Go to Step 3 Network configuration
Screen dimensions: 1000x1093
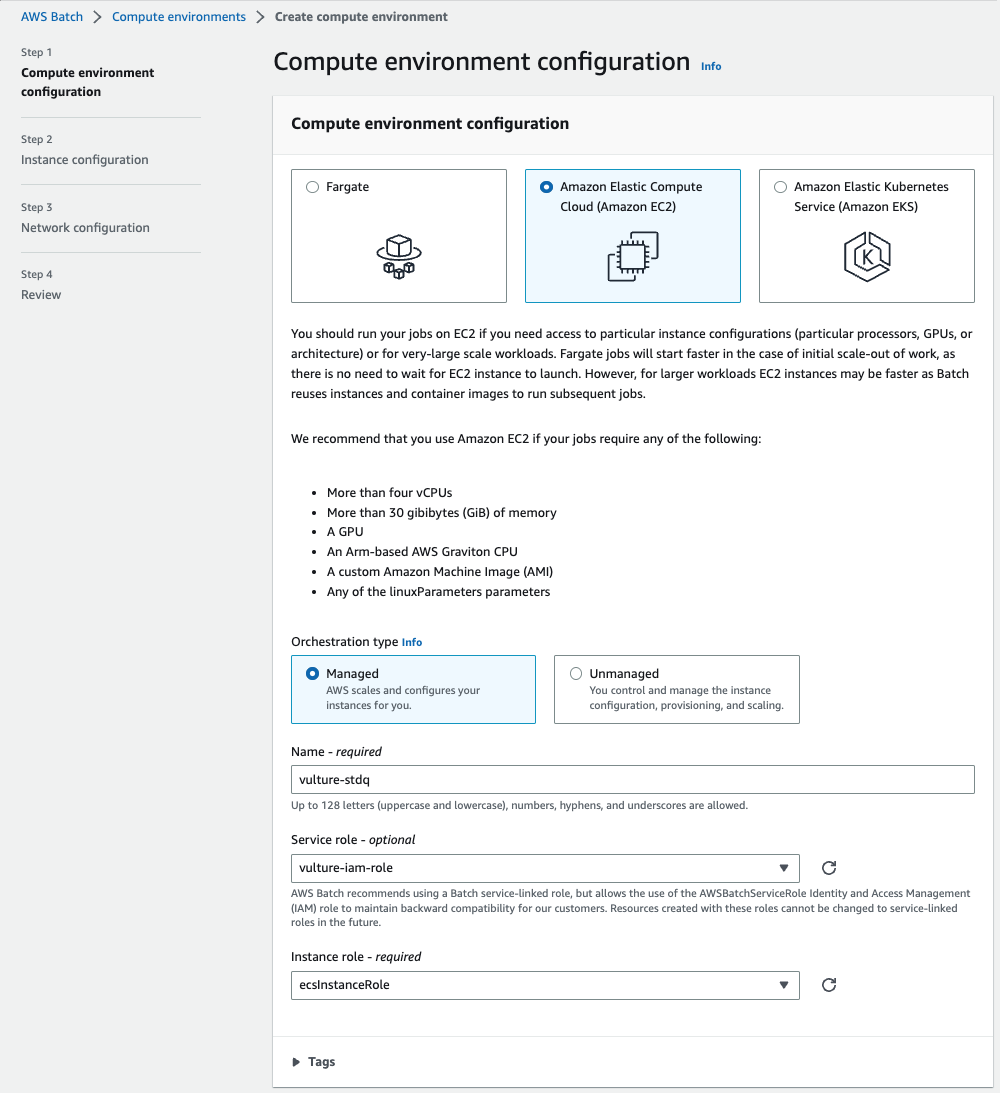[x=85, y=227]
